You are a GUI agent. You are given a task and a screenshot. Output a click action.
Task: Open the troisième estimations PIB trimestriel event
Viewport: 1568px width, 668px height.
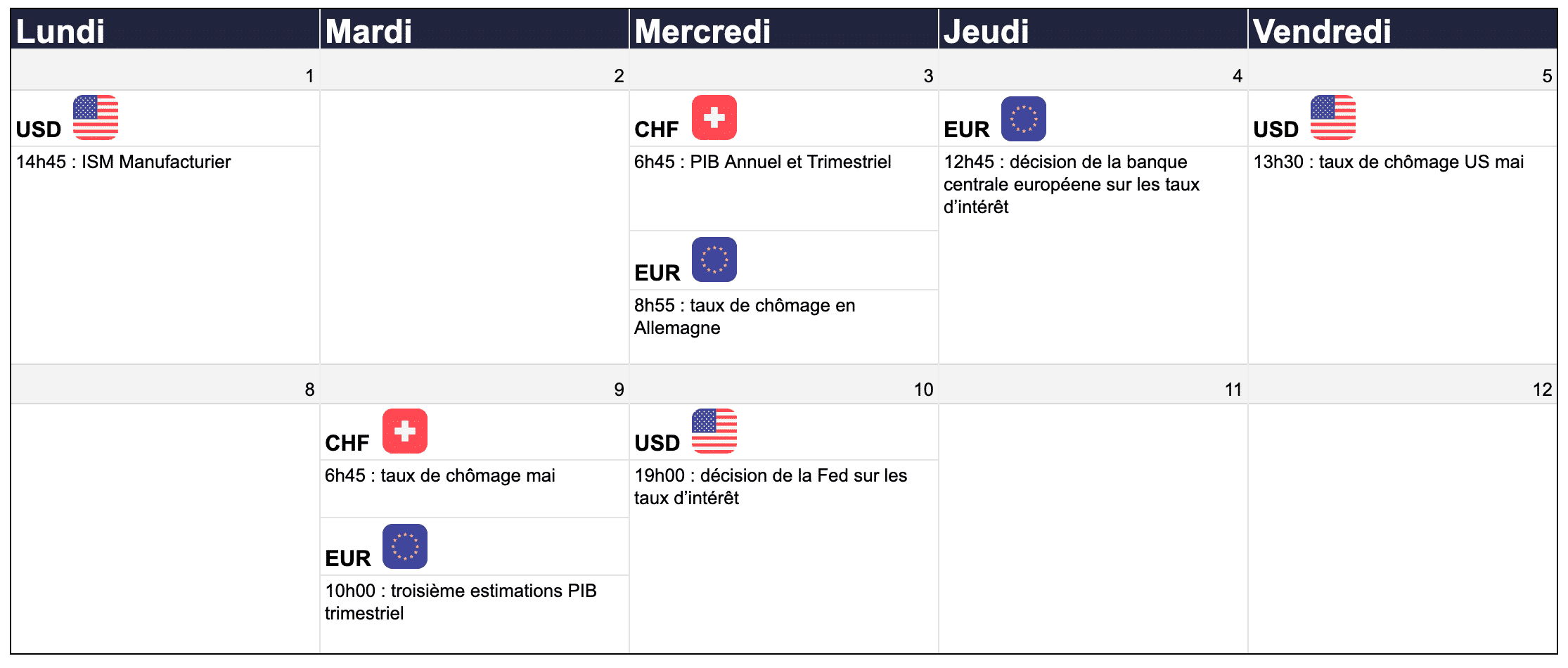461,602
